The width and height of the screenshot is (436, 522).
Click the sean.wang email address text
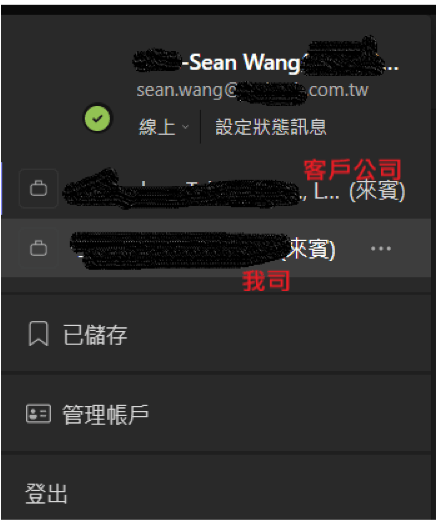[x=252, y=90]
